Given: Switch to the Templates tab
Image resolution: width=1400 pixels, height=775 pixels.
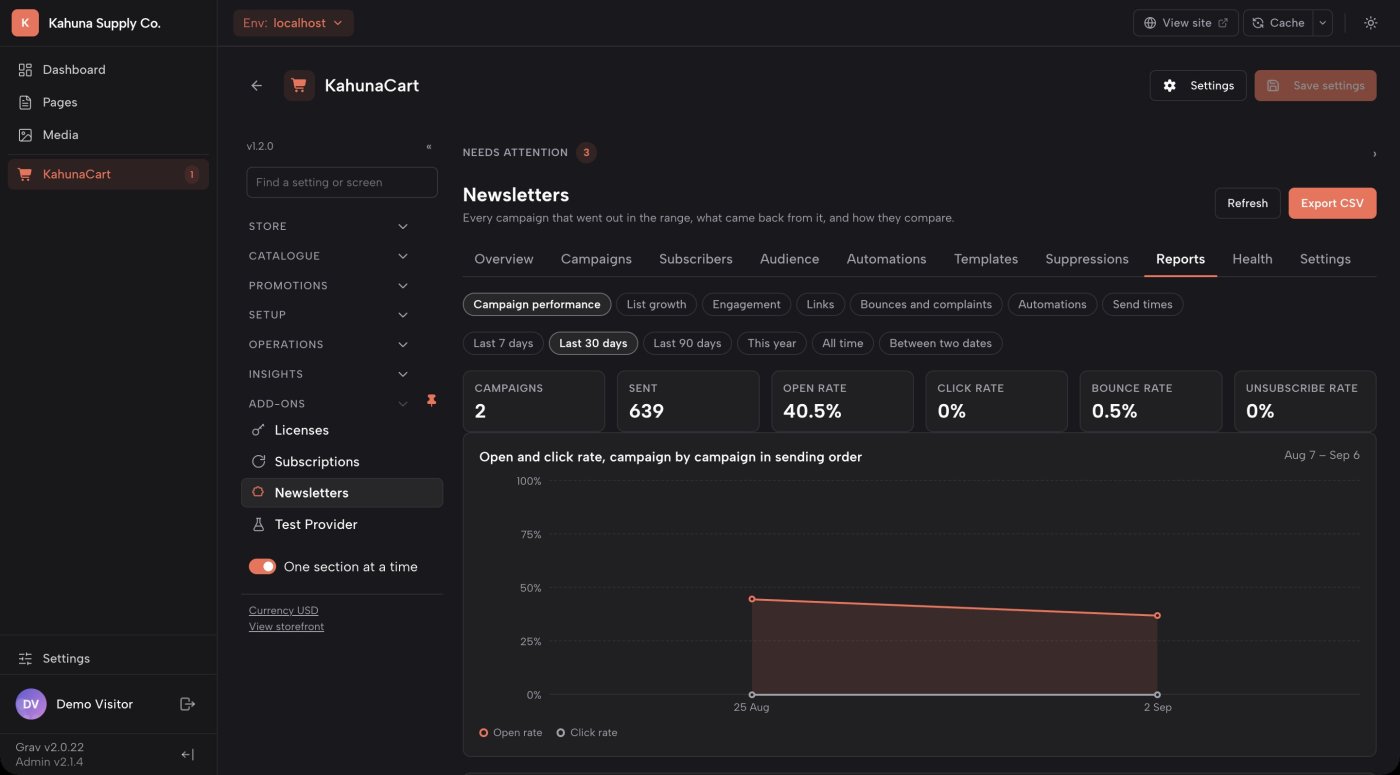Looking at the screenshot, I should click(x=986, y=259).
